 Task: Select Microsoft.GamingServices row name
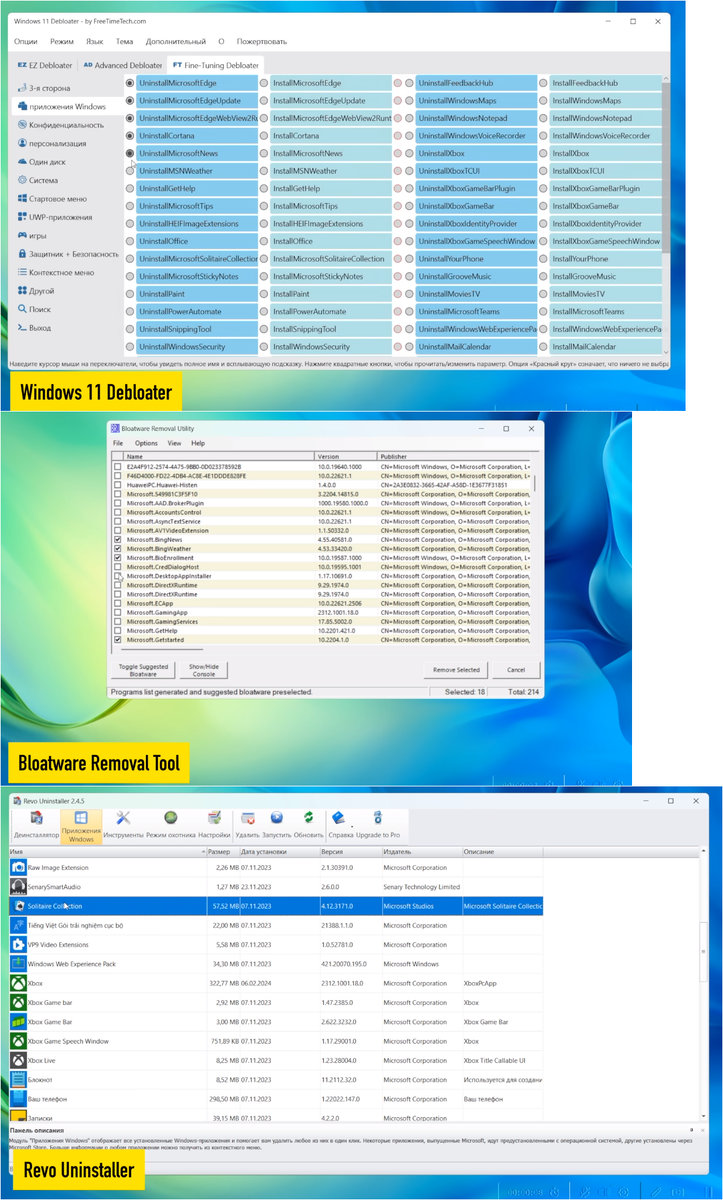pos(162,621)
